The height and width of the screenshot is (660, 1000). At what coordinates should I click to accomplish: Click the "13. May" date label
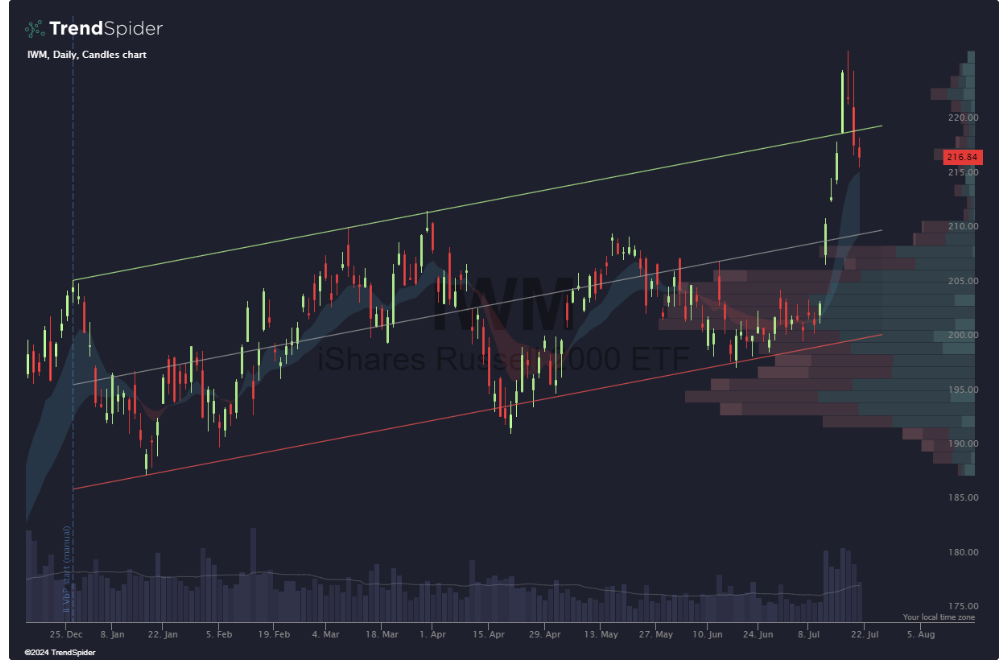601,634
